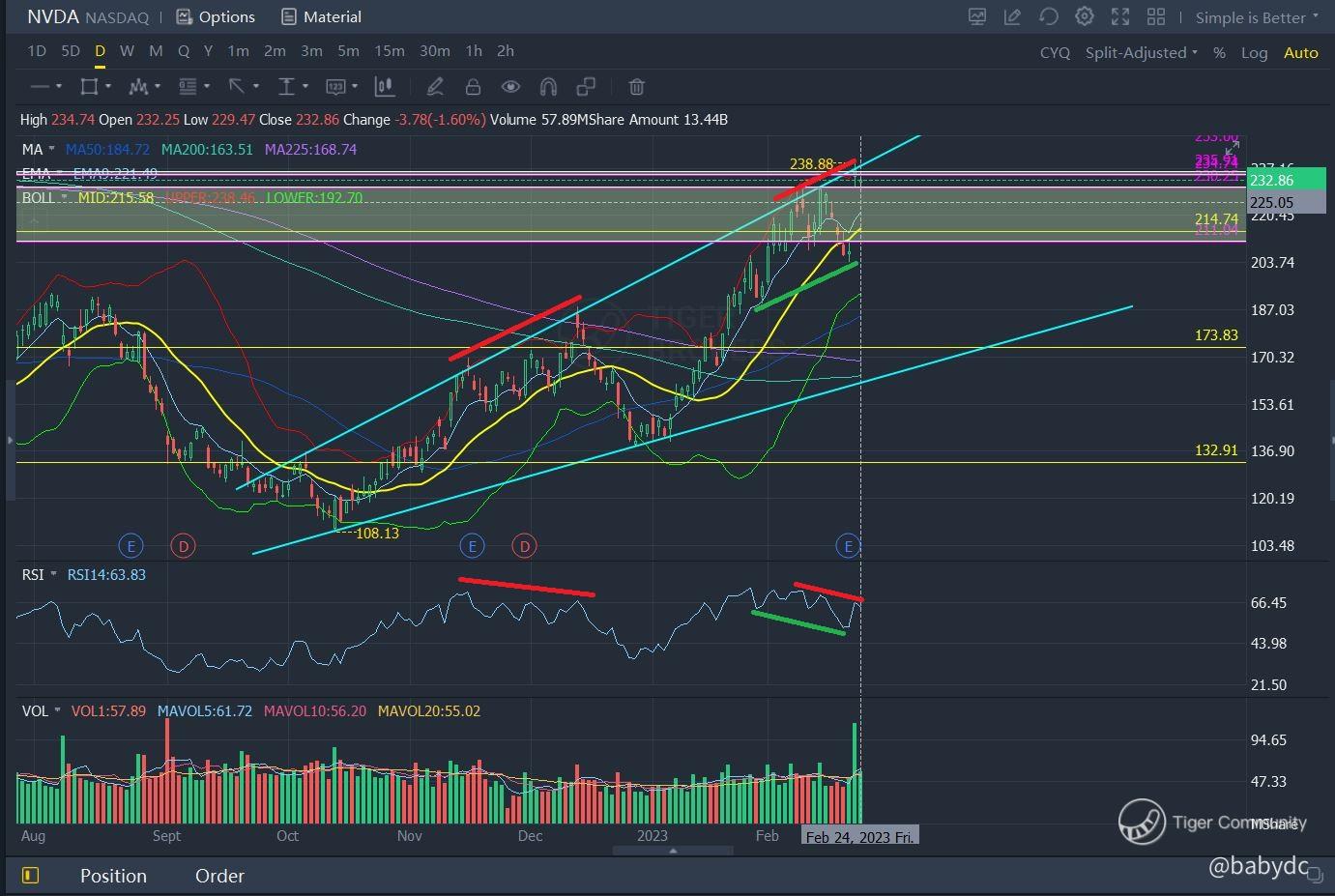Viewport: 1335px width, 896px height.
Task: Open the wave tool dropdown arrow
Action: [x=158, y=87]
